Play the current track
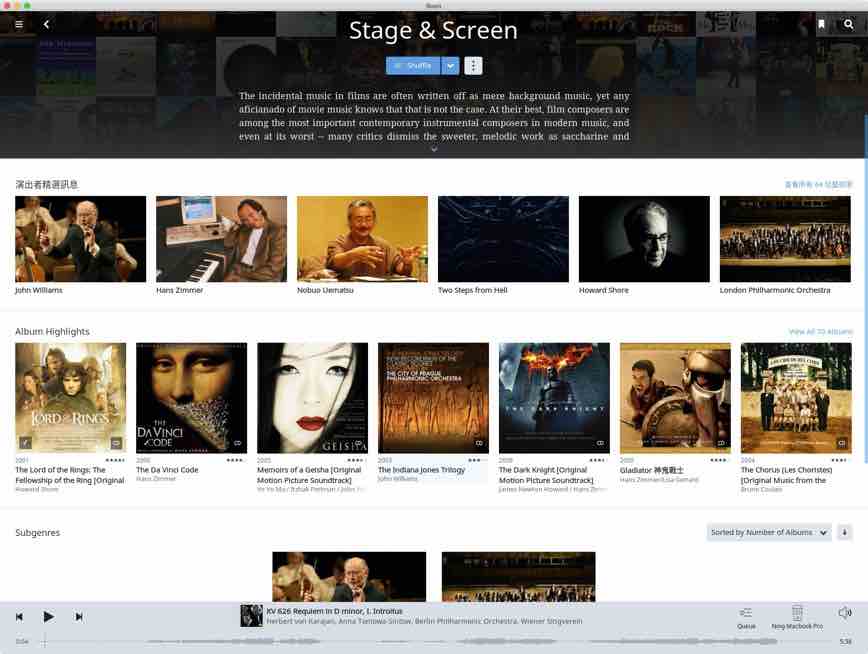 point(49,617)
